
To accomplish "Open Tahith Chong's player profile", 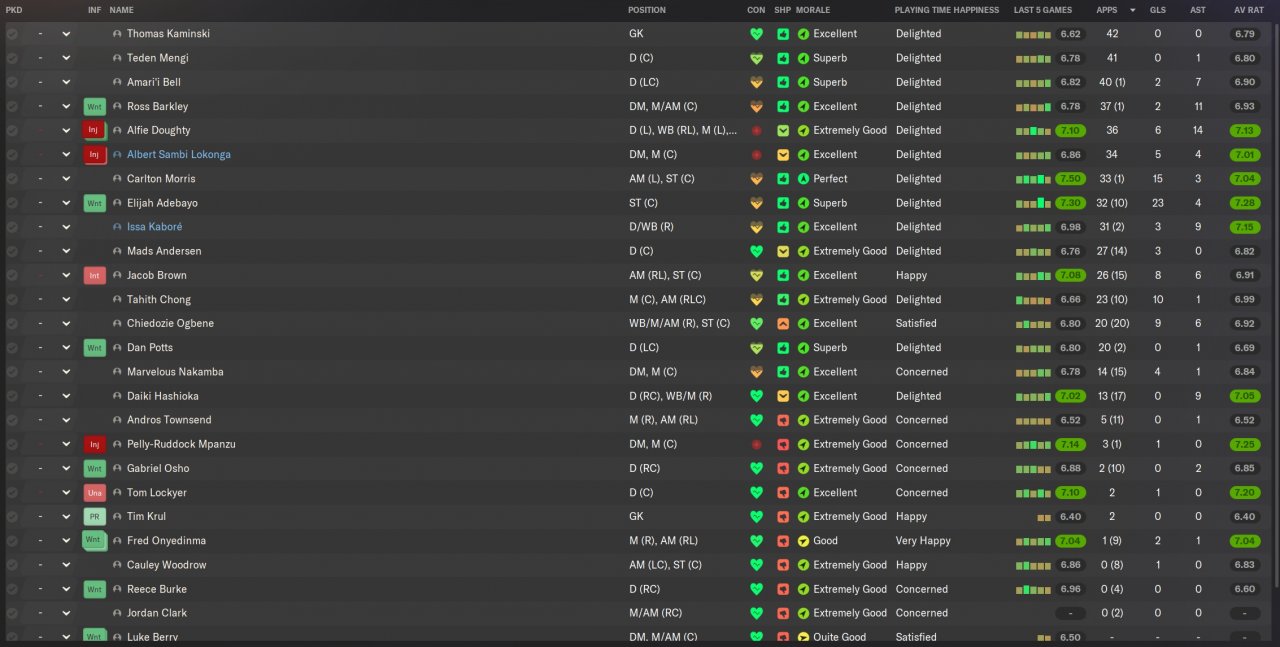I will 159,299.
